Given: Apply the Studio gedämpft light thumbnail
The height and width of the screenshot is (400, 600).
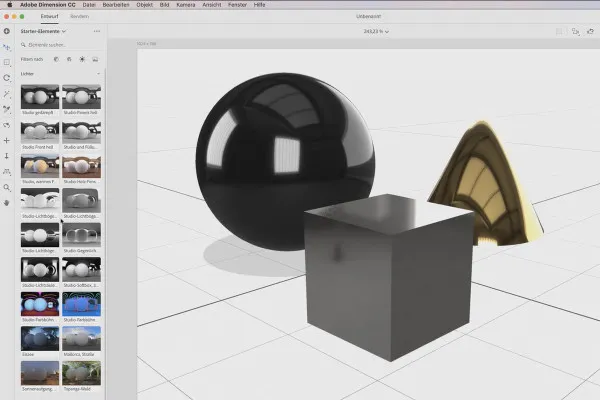Looking at the screenshot, I should tap(40, 97).
